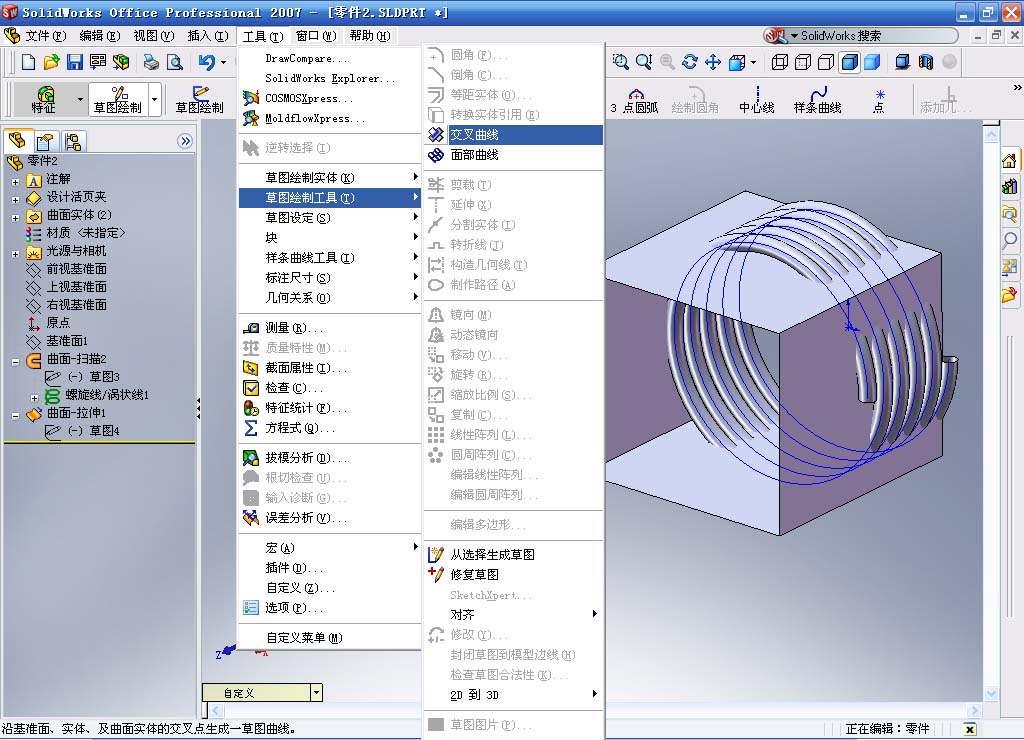Click the 样条曲线 tool
The image size is (1024, 740).
click(x=817, y=101)
